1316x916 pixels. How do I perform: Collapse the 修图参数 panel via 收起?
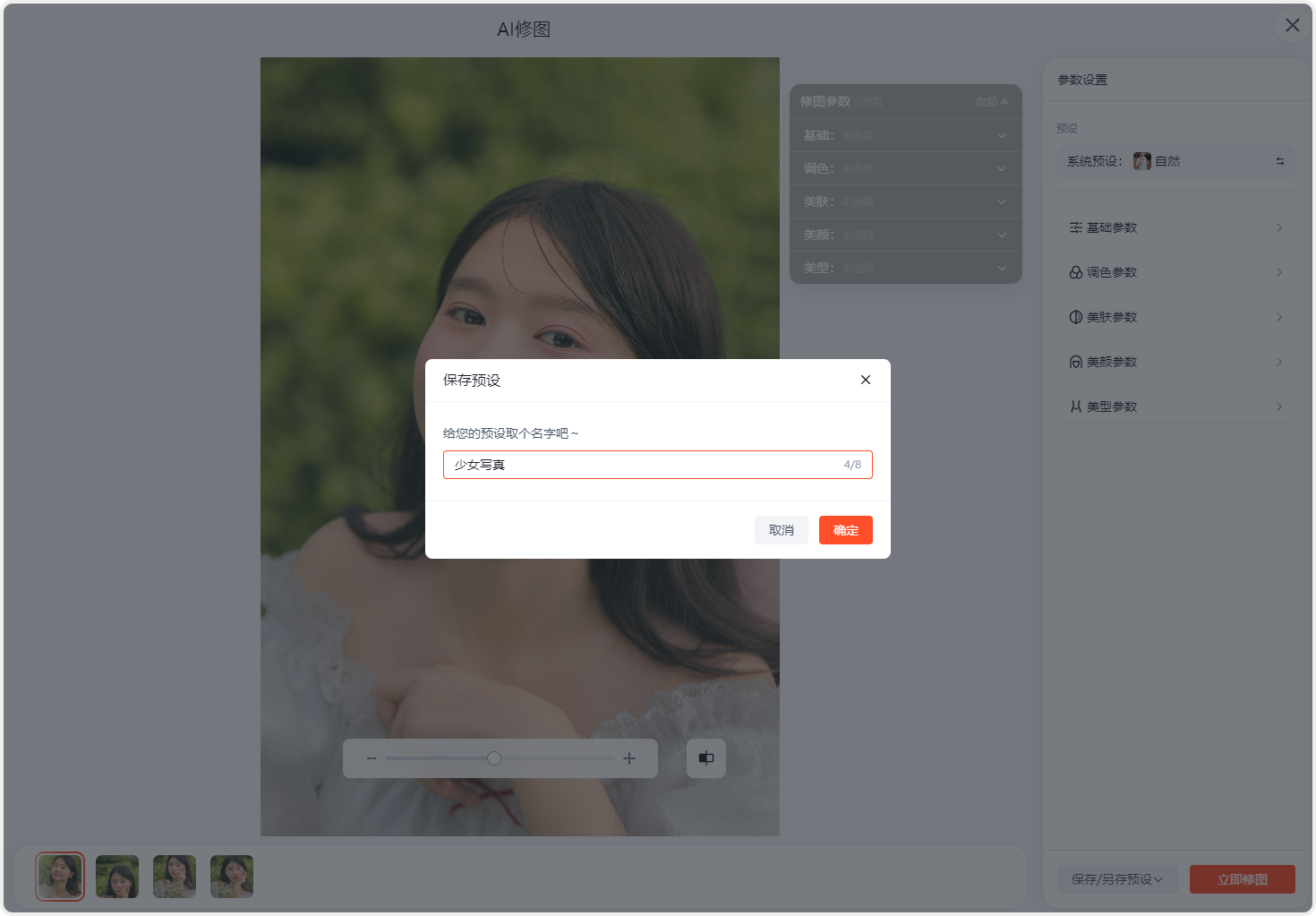[x=991, y=102]
